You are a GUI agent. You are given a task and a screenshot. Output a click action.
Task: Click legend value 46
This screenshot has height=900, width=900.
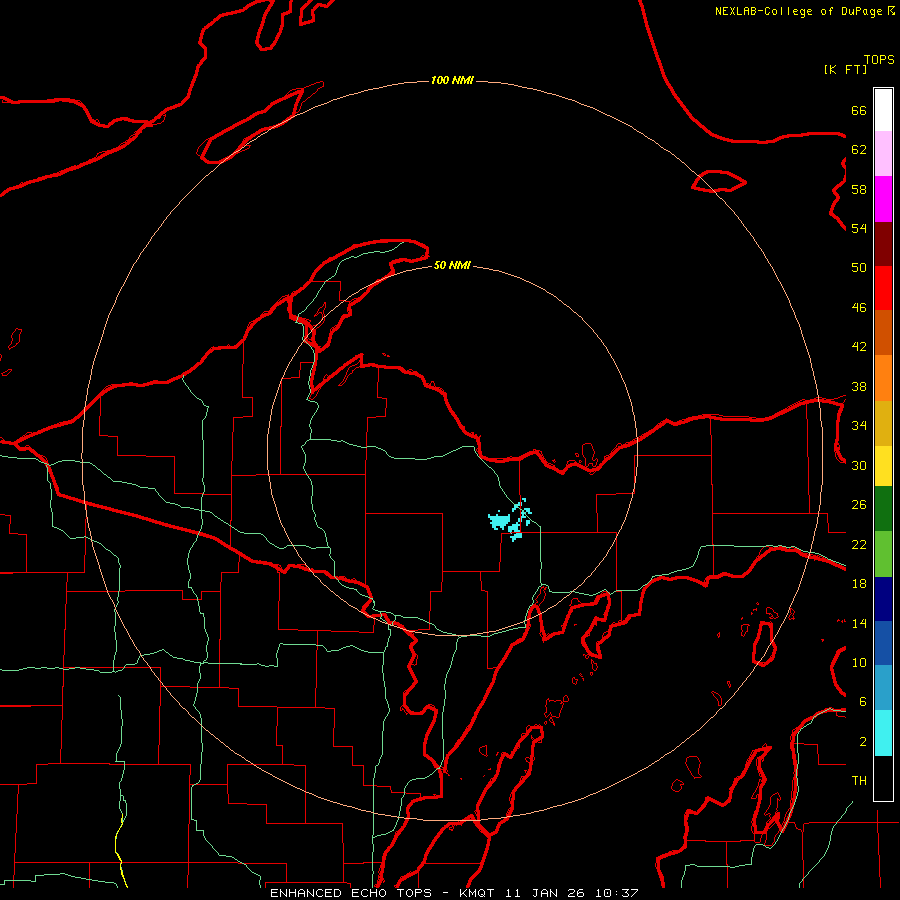pyautogui.click(x=859, y=308)
